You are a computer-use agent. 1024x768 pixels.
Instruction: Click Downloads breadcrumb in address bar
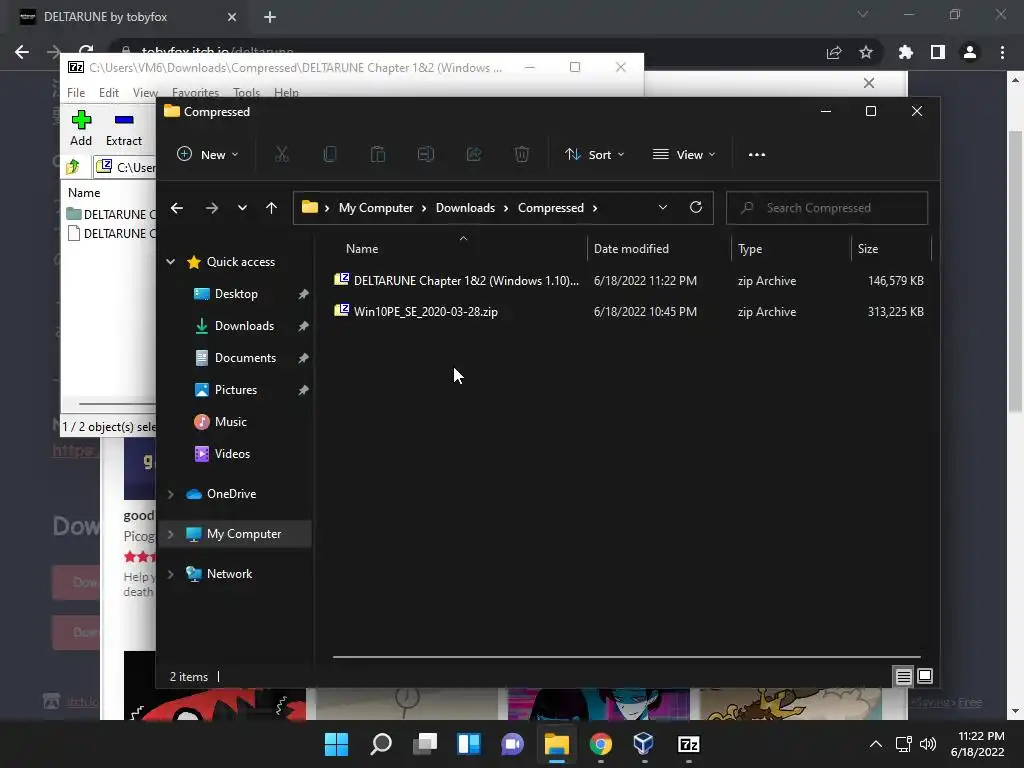click(465, 208)
